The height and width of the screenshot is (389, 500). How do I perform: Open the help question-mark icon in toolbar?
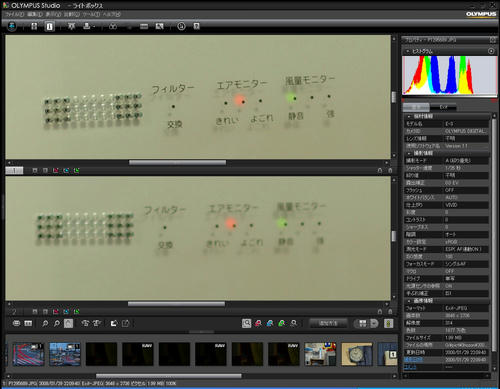click(x=196, y=26)
